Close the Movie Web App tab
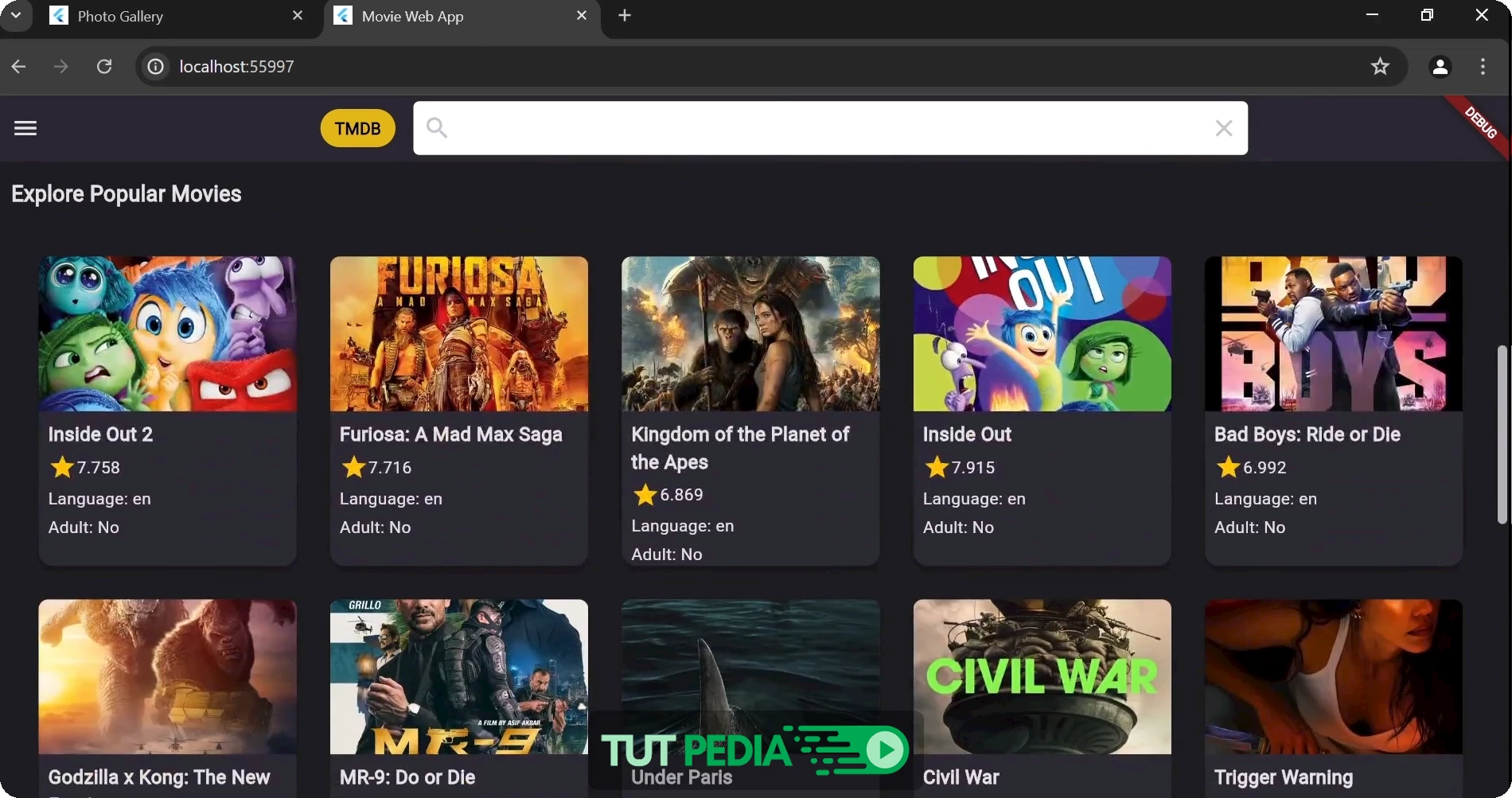The width and height of the screenshot is (1512, 798). click(582, 16)
